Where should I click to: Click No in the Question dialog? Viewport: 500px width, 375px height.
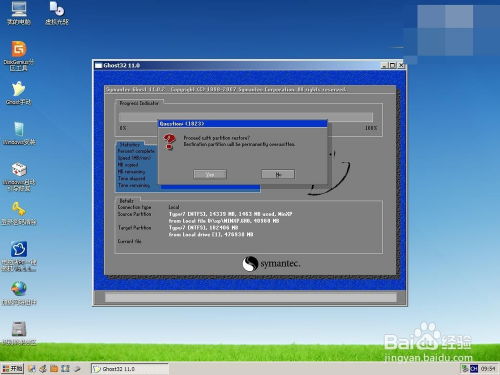pyautogui.click(x=278, y=174)
